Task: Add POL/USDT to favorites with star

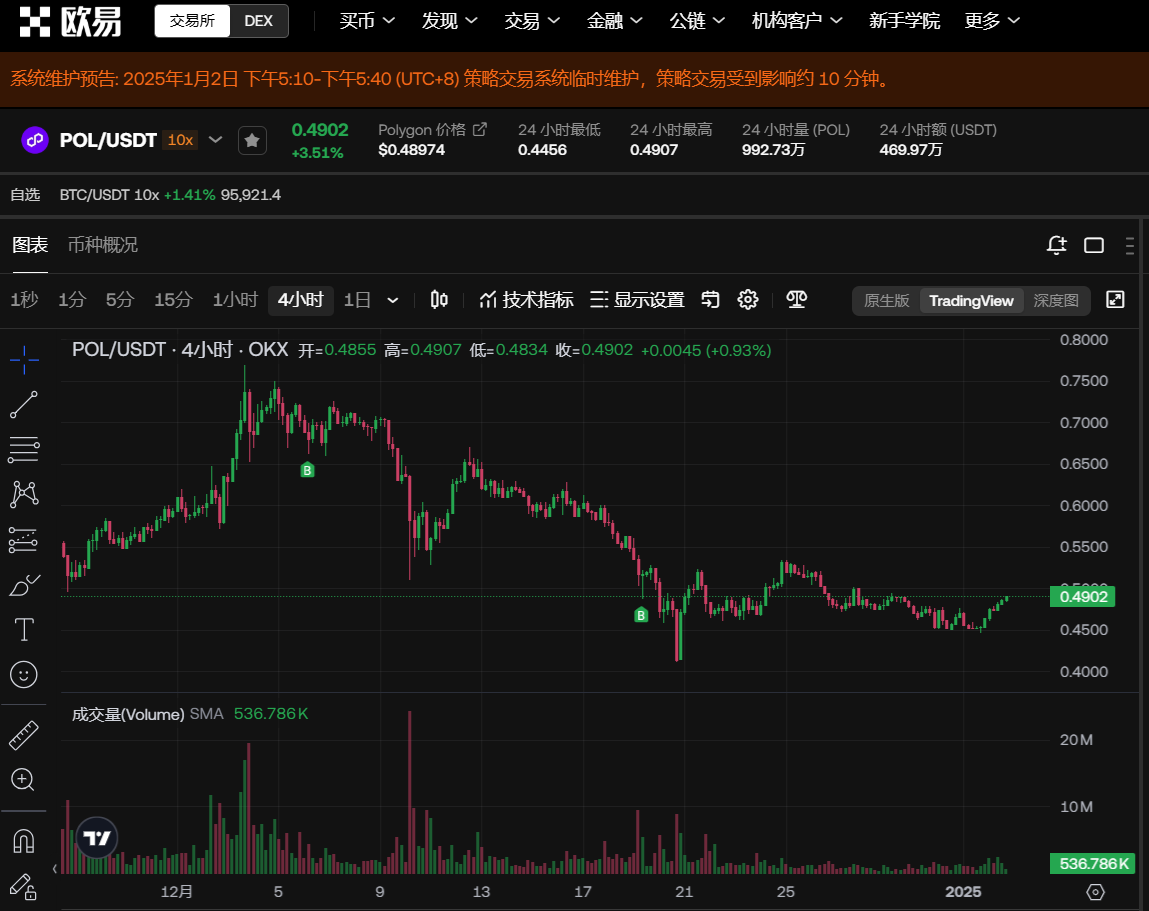Action: (252, 141)
